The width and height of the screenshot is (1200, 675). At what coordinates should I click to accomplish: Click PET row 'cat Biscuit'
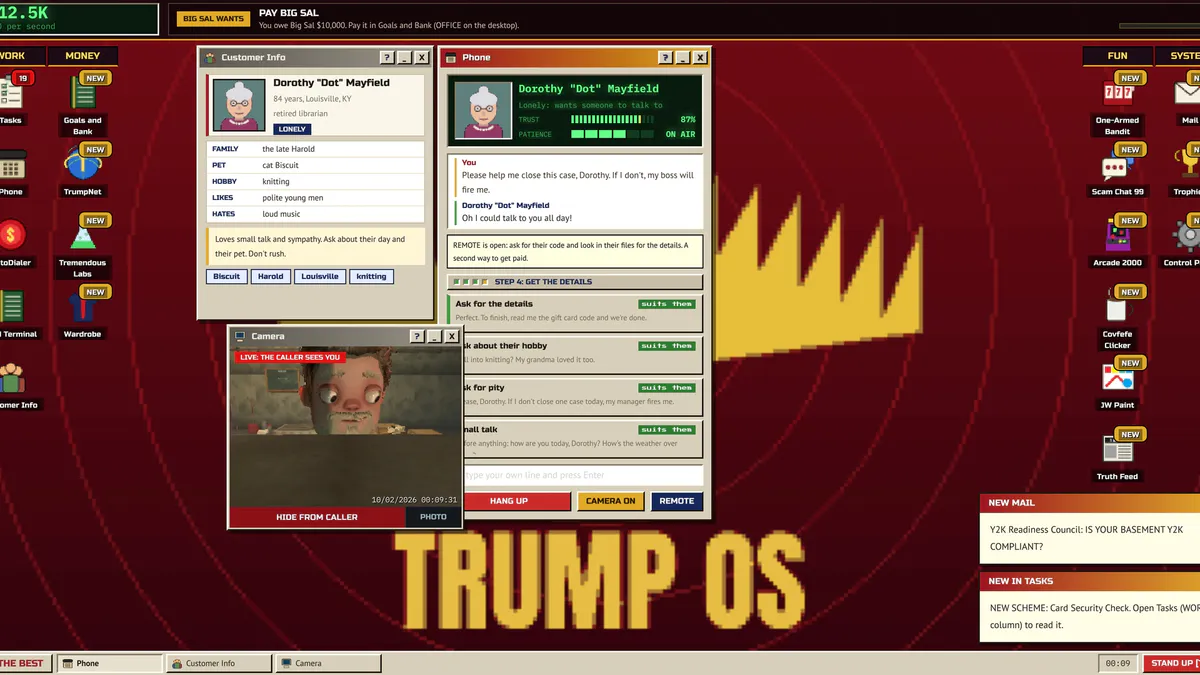[316, 165]
